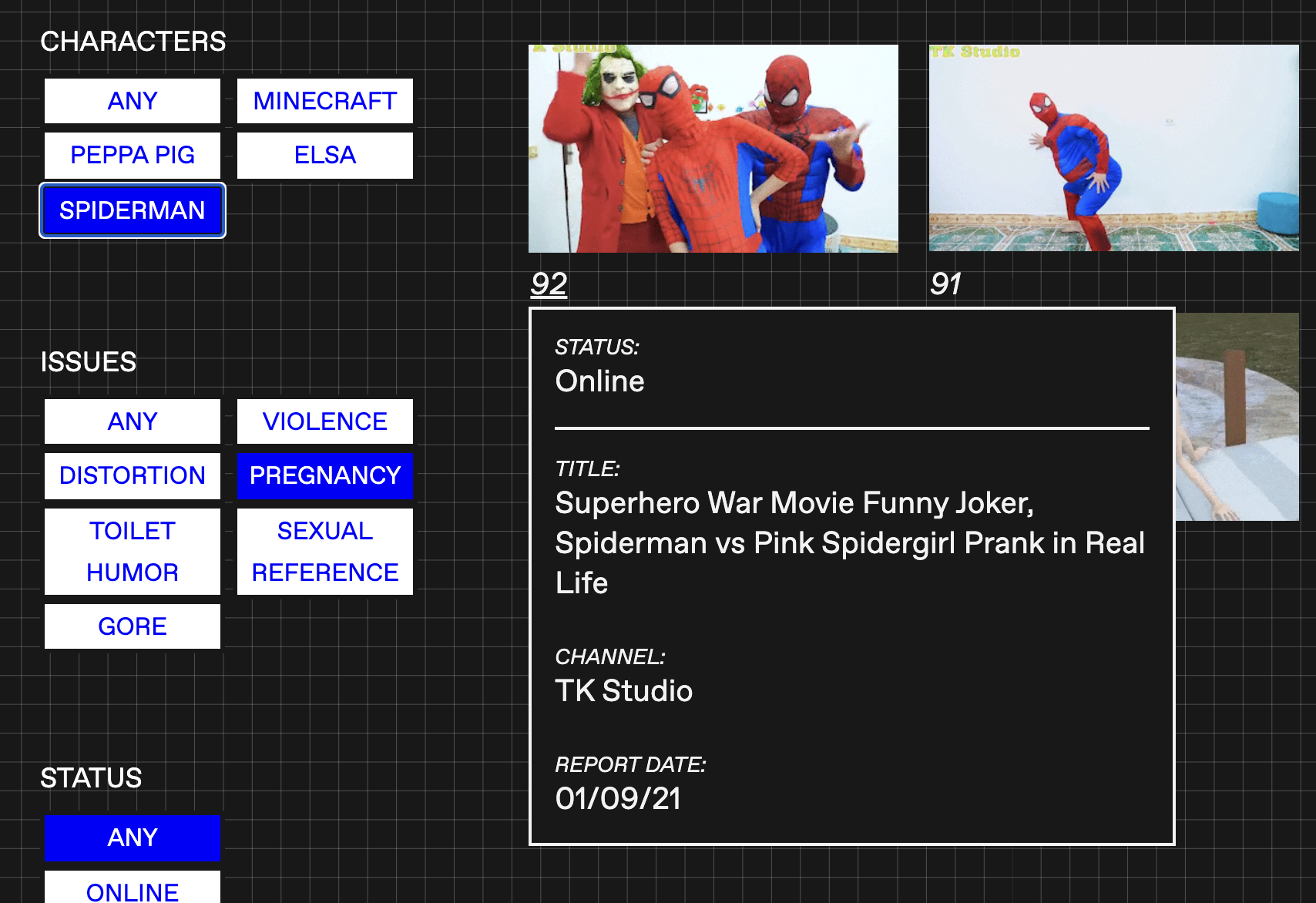Image resolution: width=1316 pixels, height=903 pixels.
Task: Filter issues by Violence
Action: [324, 421]
